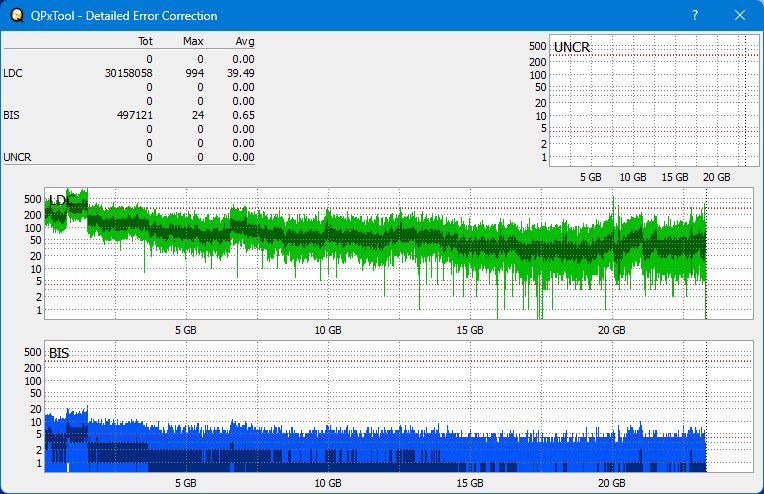Click the BIS total value 497121
The height and width of the screenshot is (494, 764).
coord(134,115)
